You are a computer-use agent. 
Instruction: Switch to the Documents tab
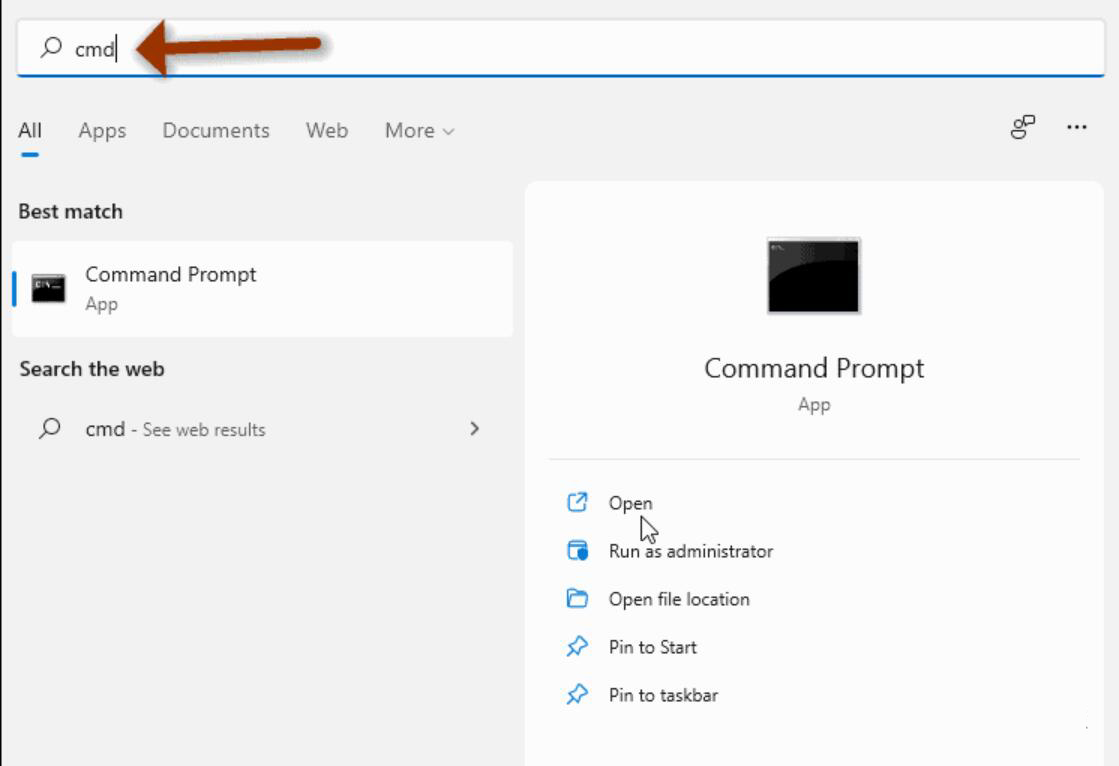[x=217, y=129]
